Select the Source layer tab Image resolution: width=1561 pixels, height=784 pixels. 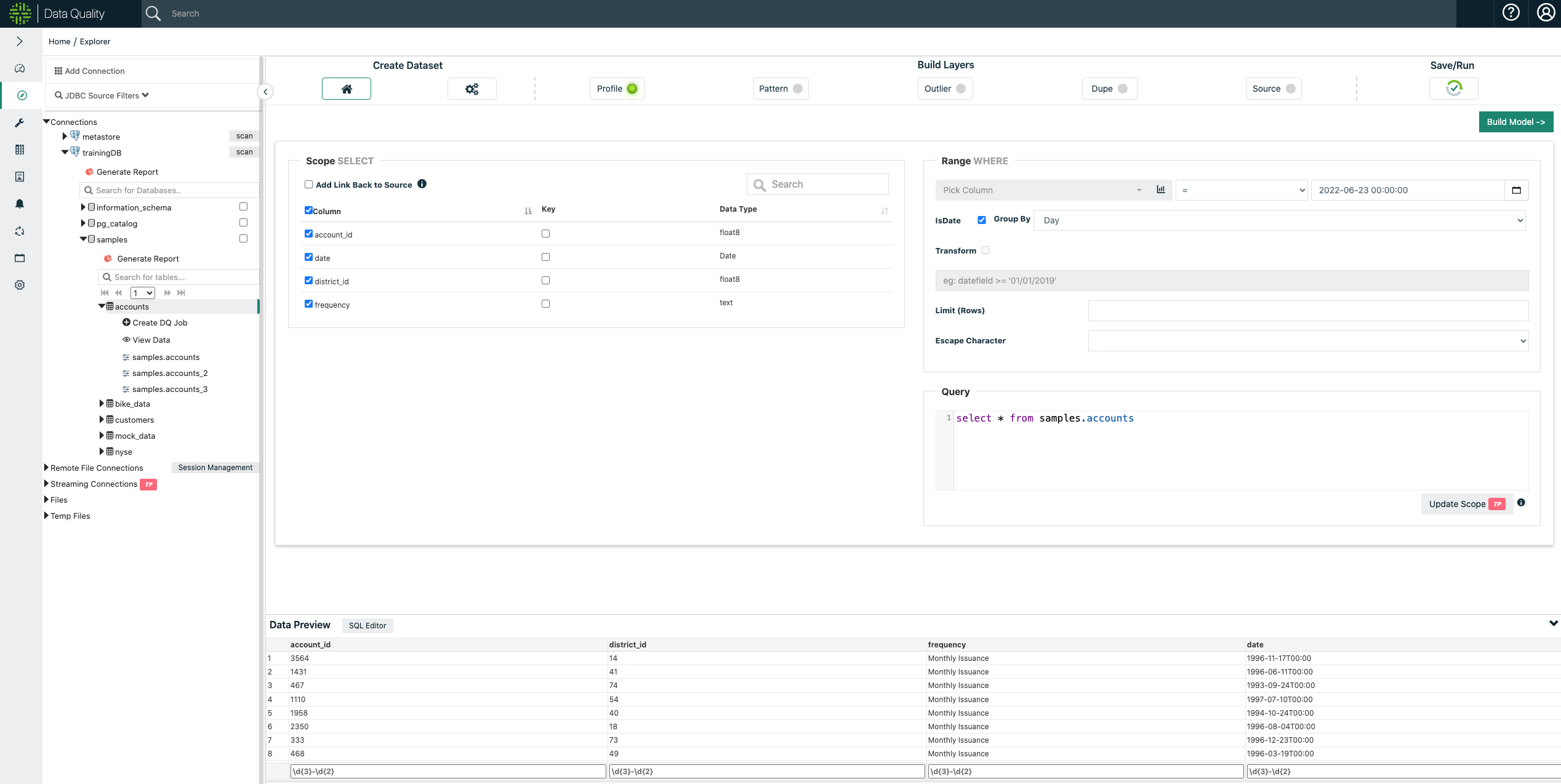[x=1274, y=89]
